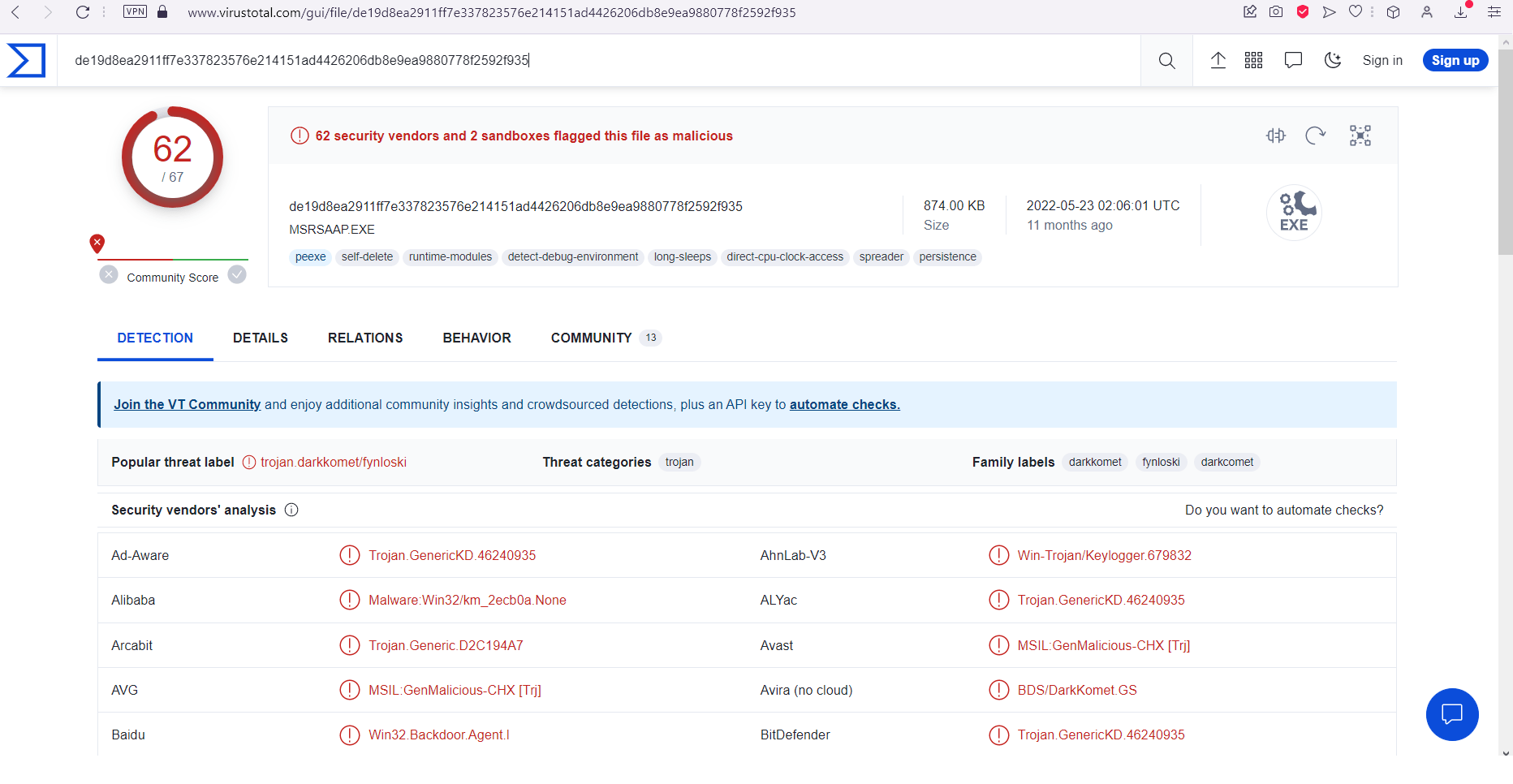
Task: Open the RELATIONS tab
Action: pos(365,338)
